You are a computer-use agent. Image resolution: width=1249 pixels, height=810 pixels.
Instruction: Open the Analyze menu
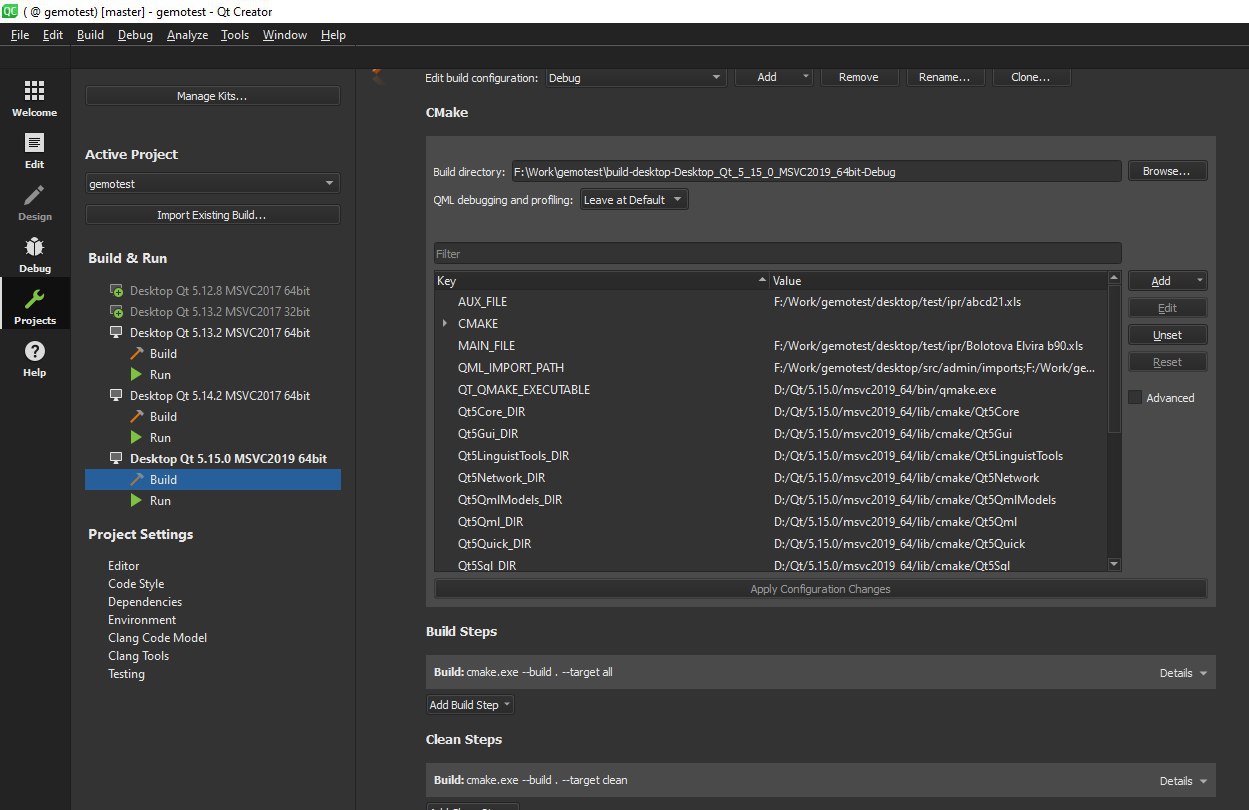click(x=187, y=35)
